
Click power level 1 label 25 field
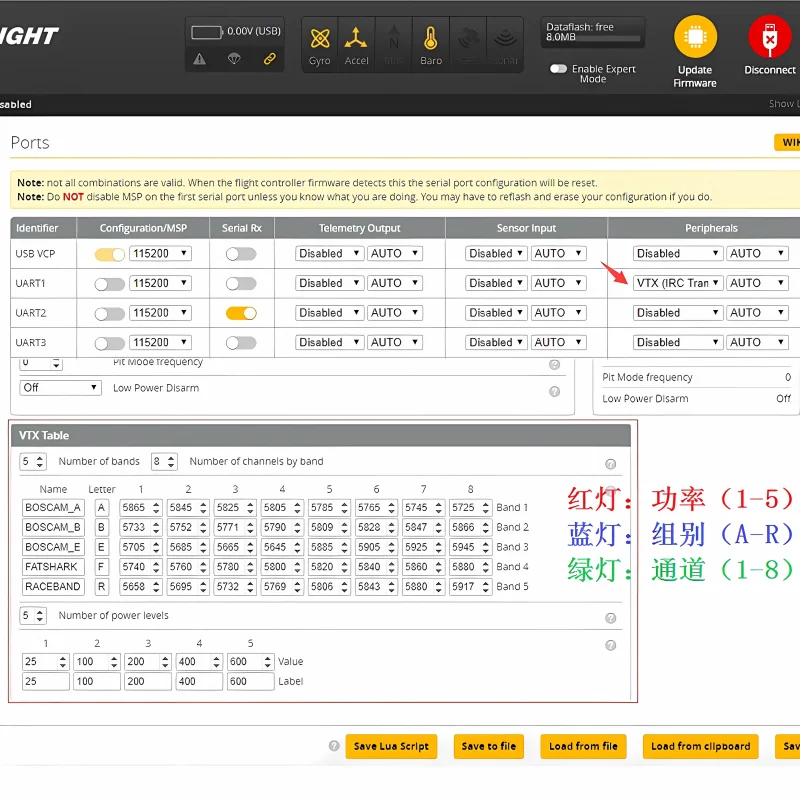[45, 682]
